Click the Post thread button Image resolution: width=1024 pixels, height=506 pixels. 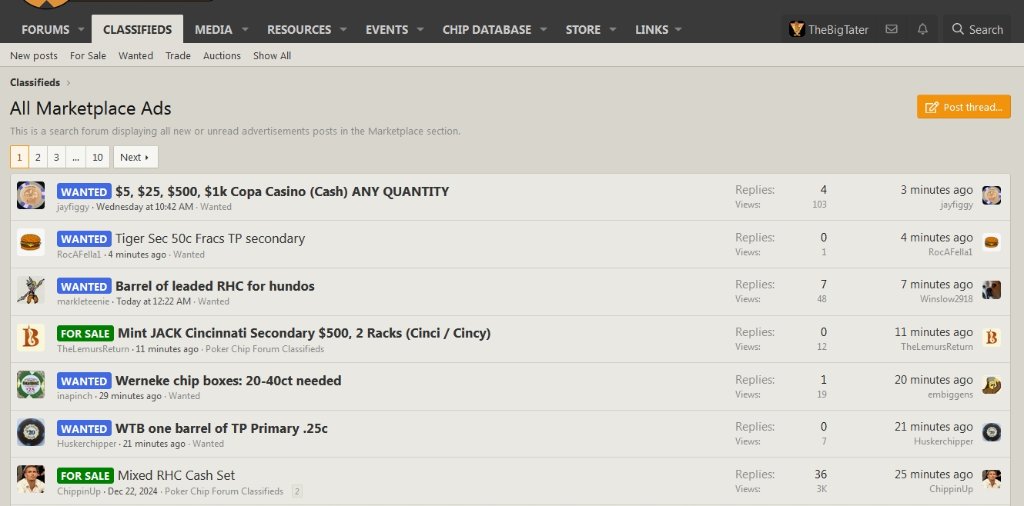(x=964, y=107)
